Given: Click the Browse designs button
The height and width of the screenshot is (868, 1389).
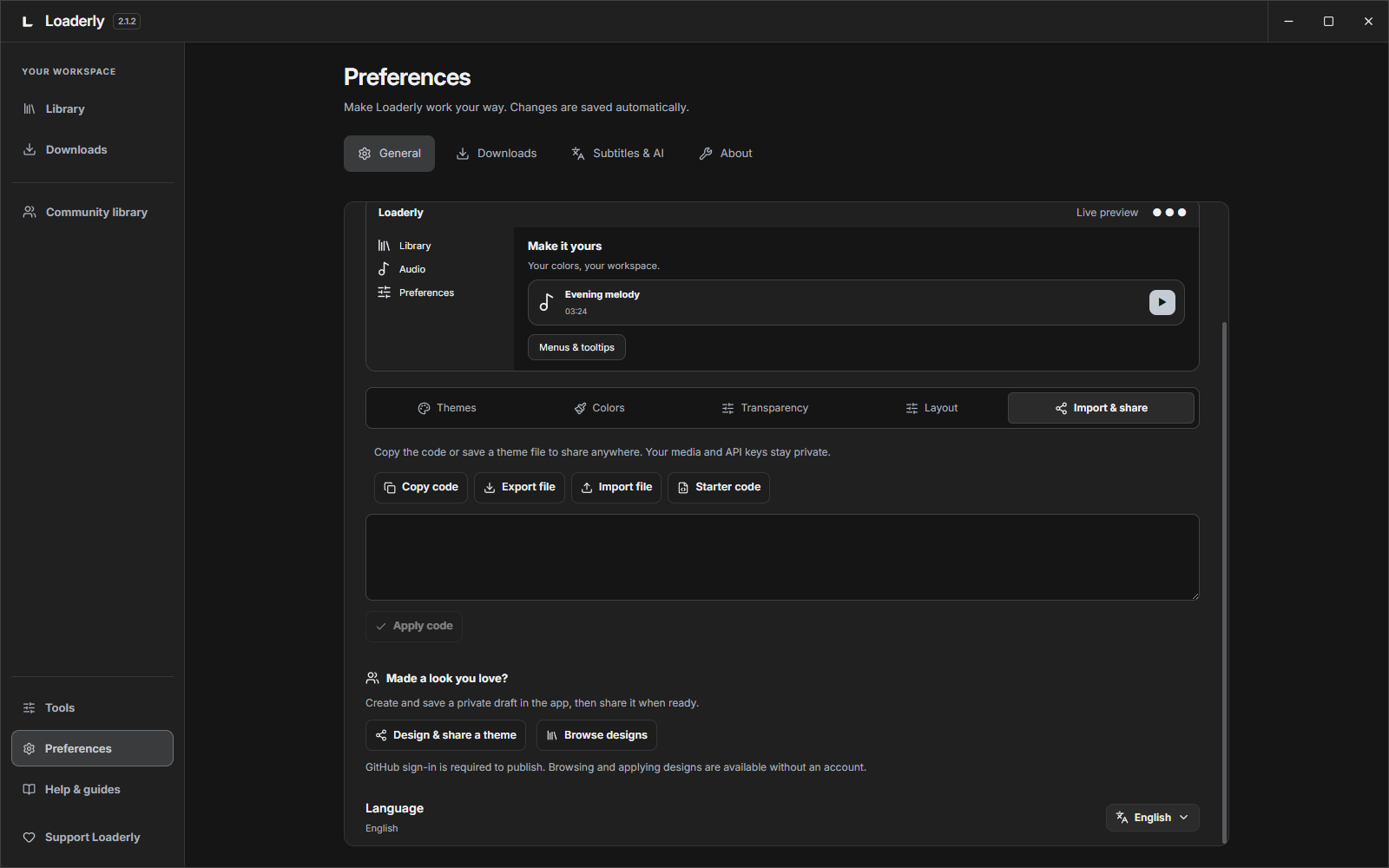Looking at the screenshot, I should (596, 735).
